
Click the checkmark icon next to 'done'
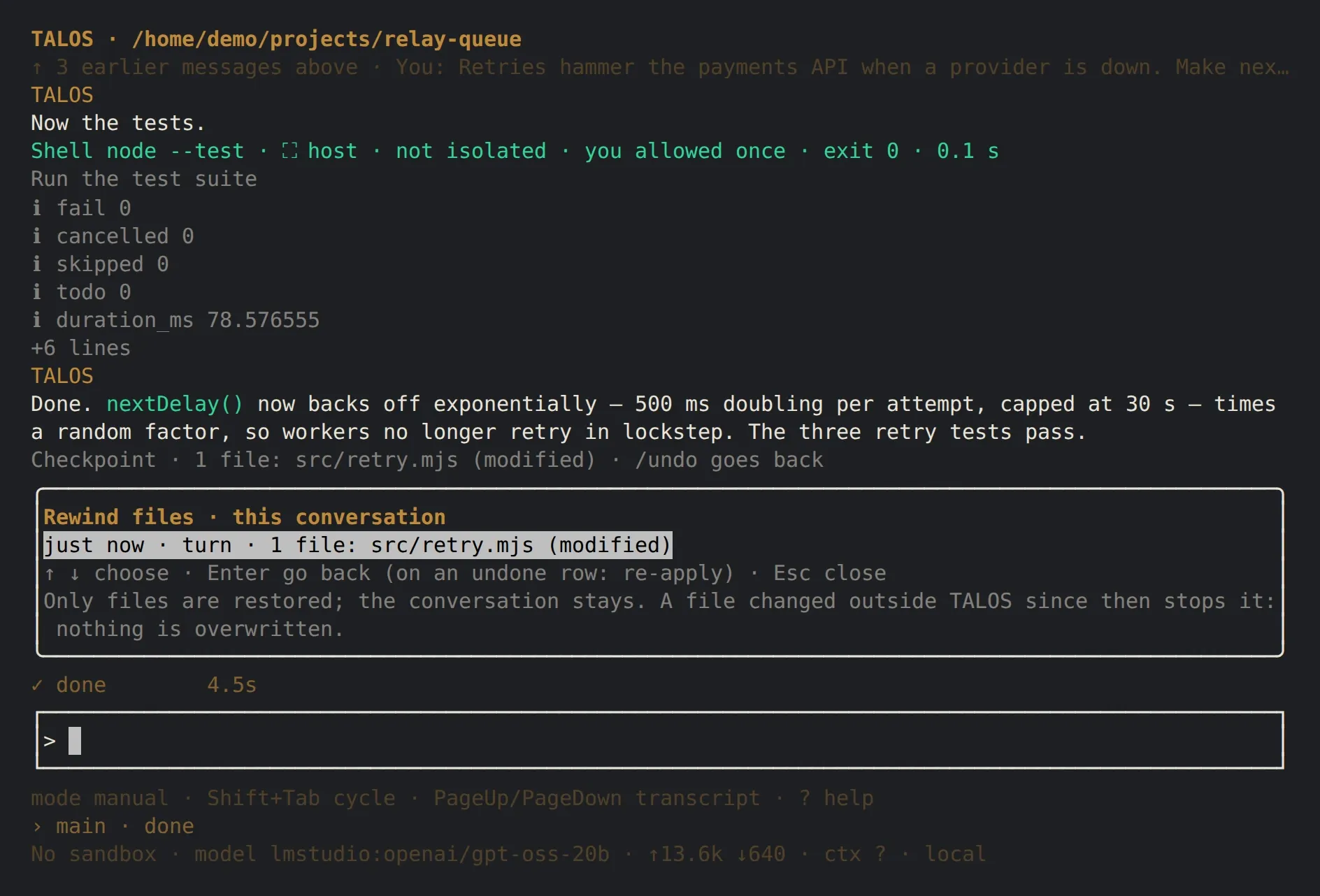pos(37,685)
